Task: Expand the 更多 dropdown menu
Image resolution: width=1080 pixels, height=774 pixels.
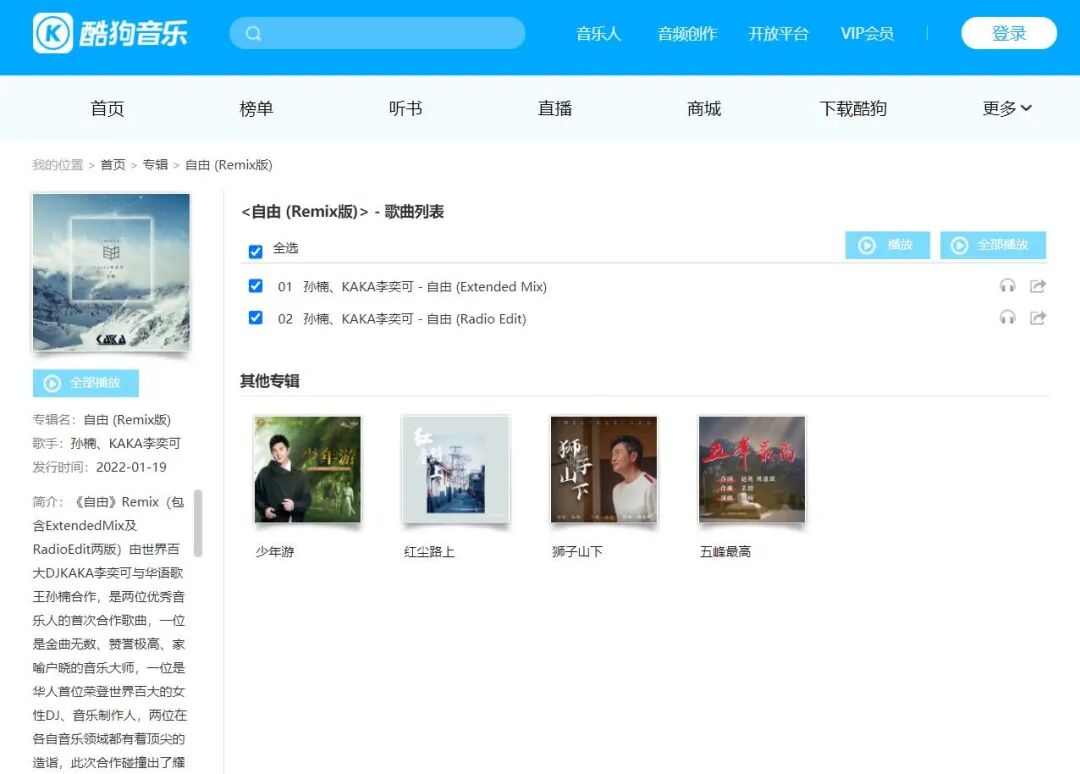Action: [x=1006, y=108]
